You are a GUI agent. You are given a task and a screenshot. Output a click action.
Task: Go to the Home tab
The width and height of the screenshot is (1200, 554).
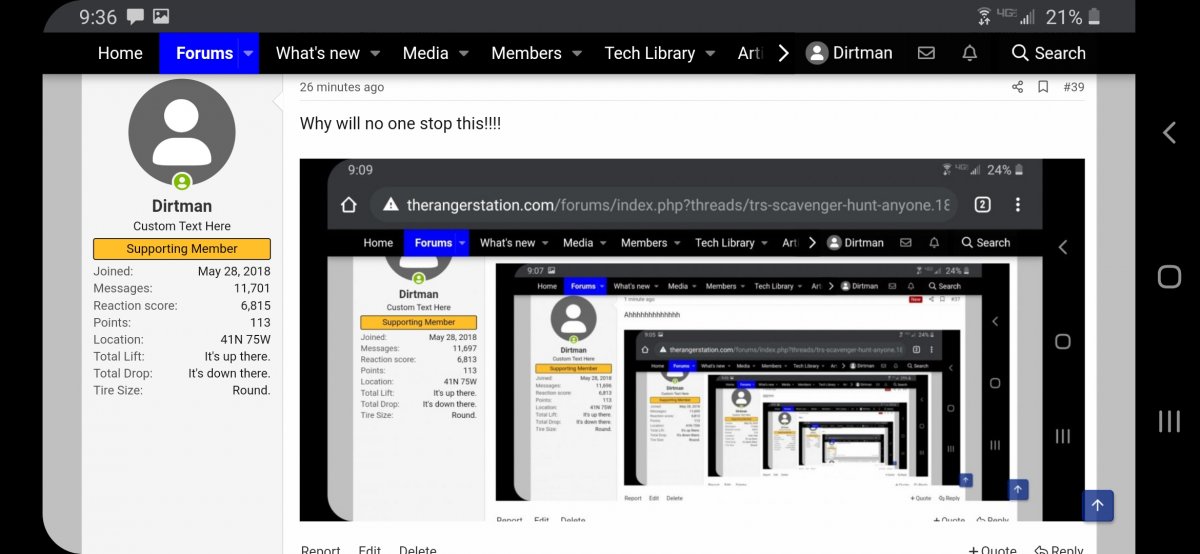(x=120, y=53)
